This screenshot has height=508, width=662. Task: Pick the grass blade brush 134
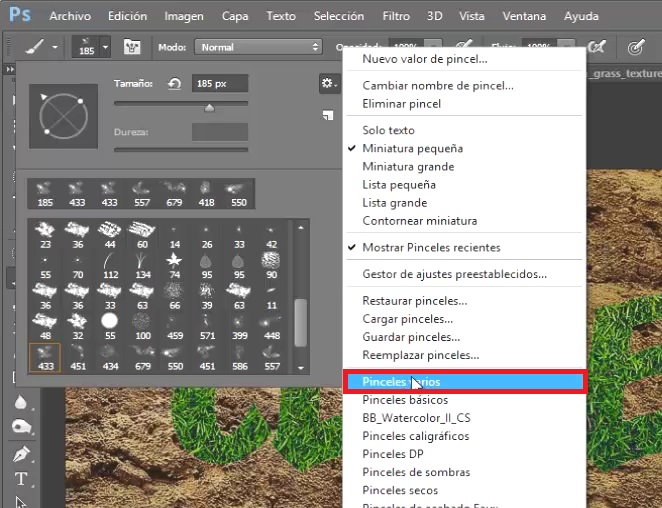142,266
